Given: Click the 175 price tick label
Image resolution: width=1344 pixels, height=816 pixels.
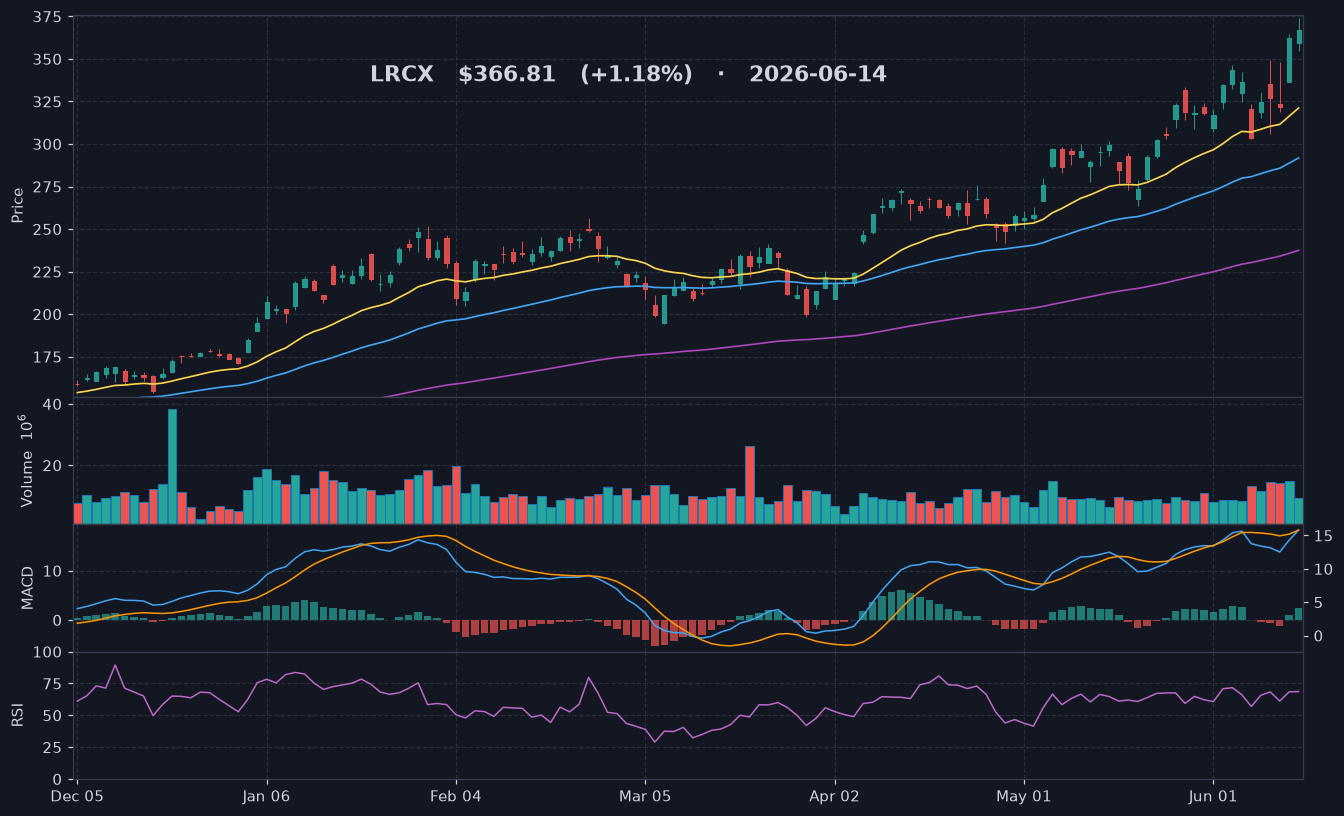Looking at the screenshot, I should [x=48, y=358].
